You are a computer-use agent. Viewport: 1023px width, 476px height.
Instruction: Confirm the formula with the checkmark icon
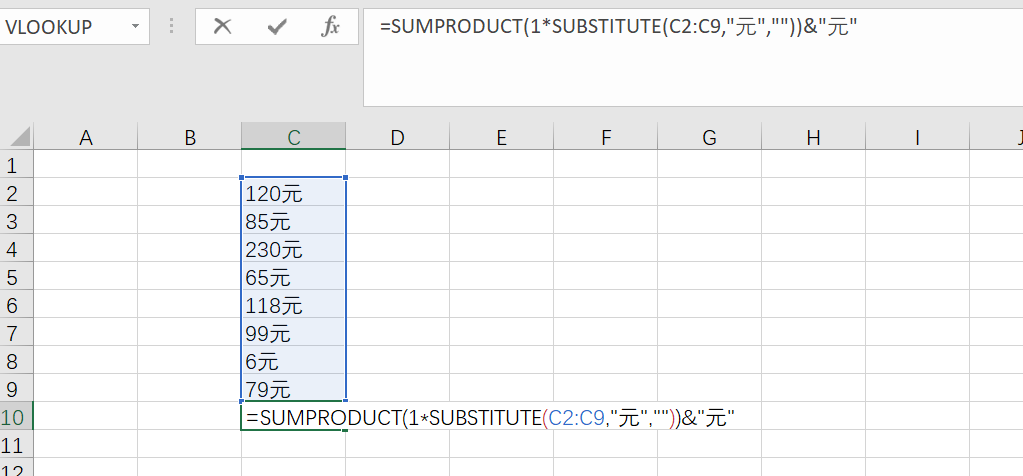coord(277,27)
